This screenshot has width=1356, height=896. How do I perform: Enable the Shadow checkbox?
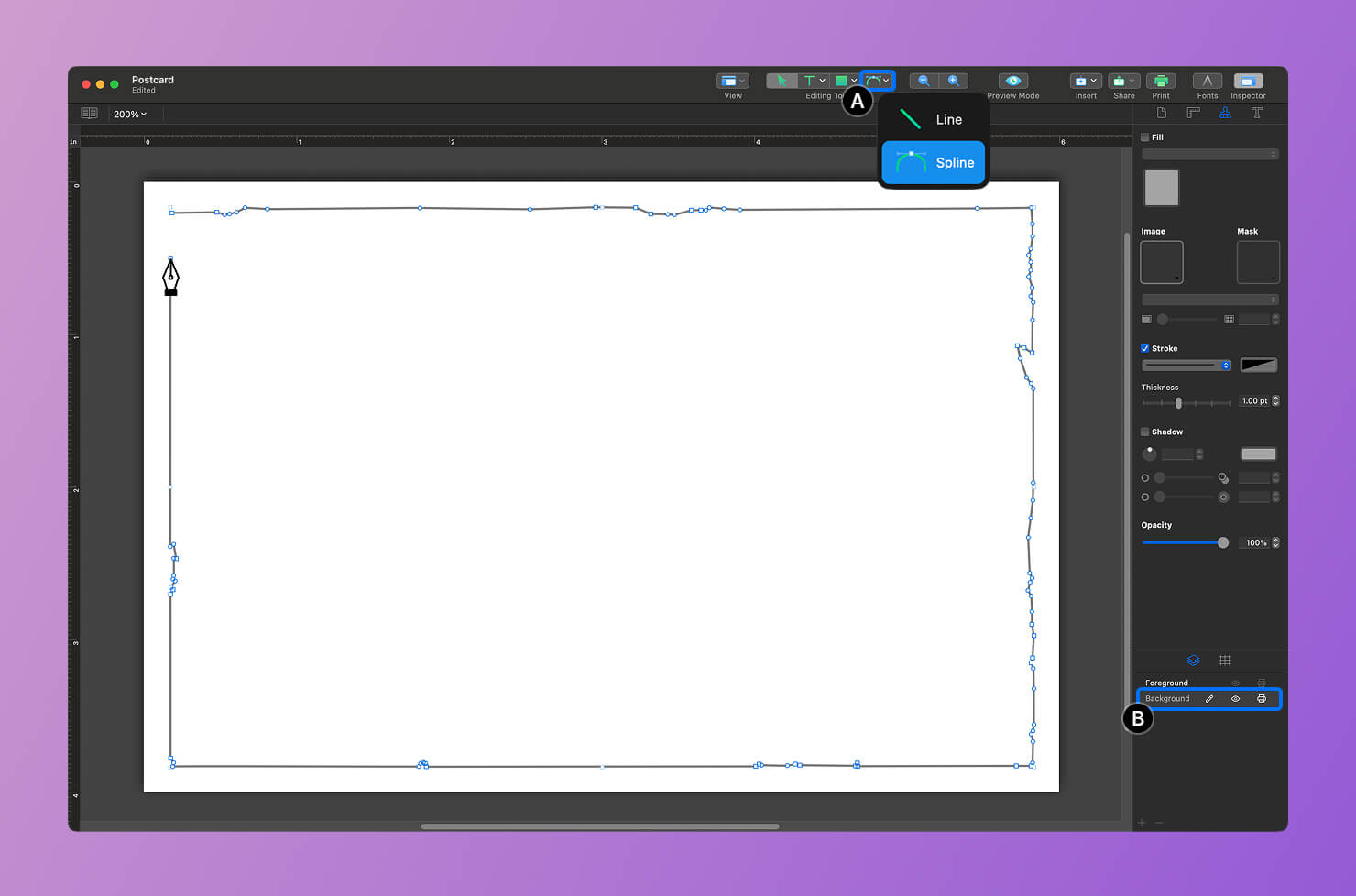[x=1144, y=432]
